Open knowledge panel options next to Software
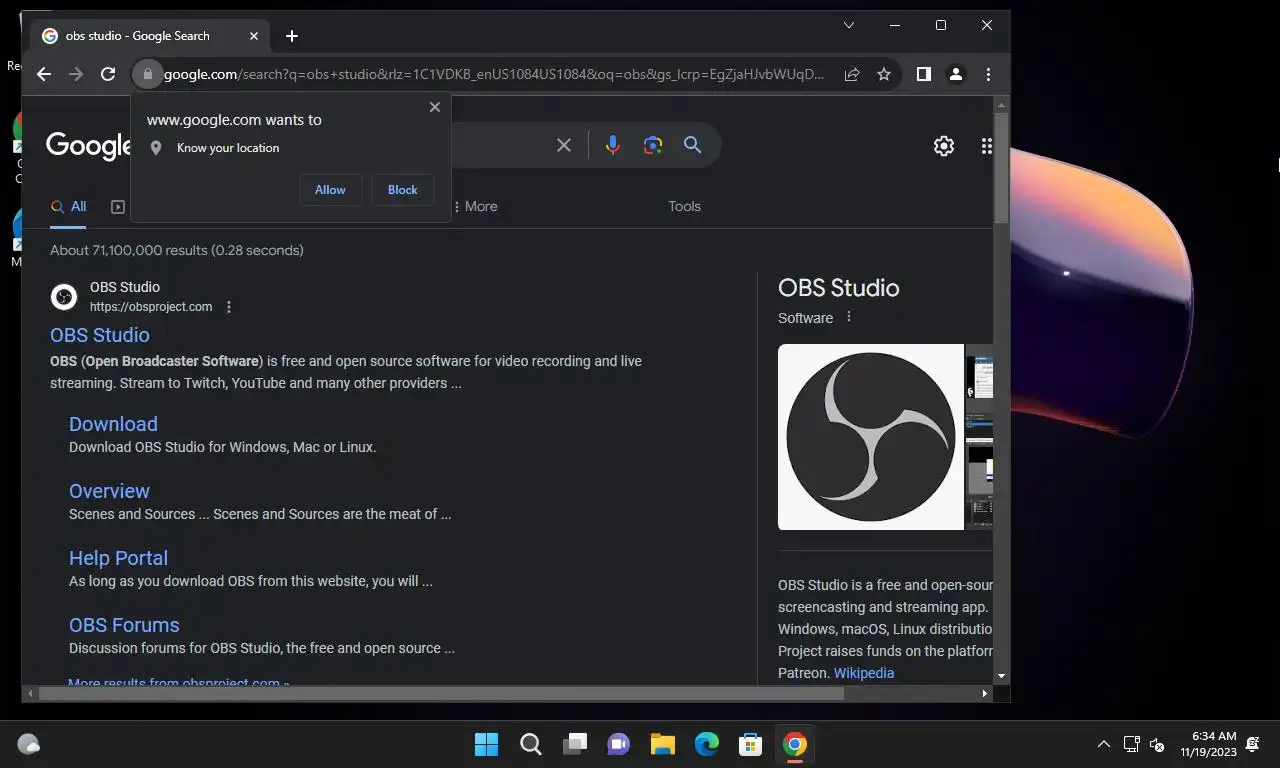The image size is (1280, 768). (x=849, y=317)
